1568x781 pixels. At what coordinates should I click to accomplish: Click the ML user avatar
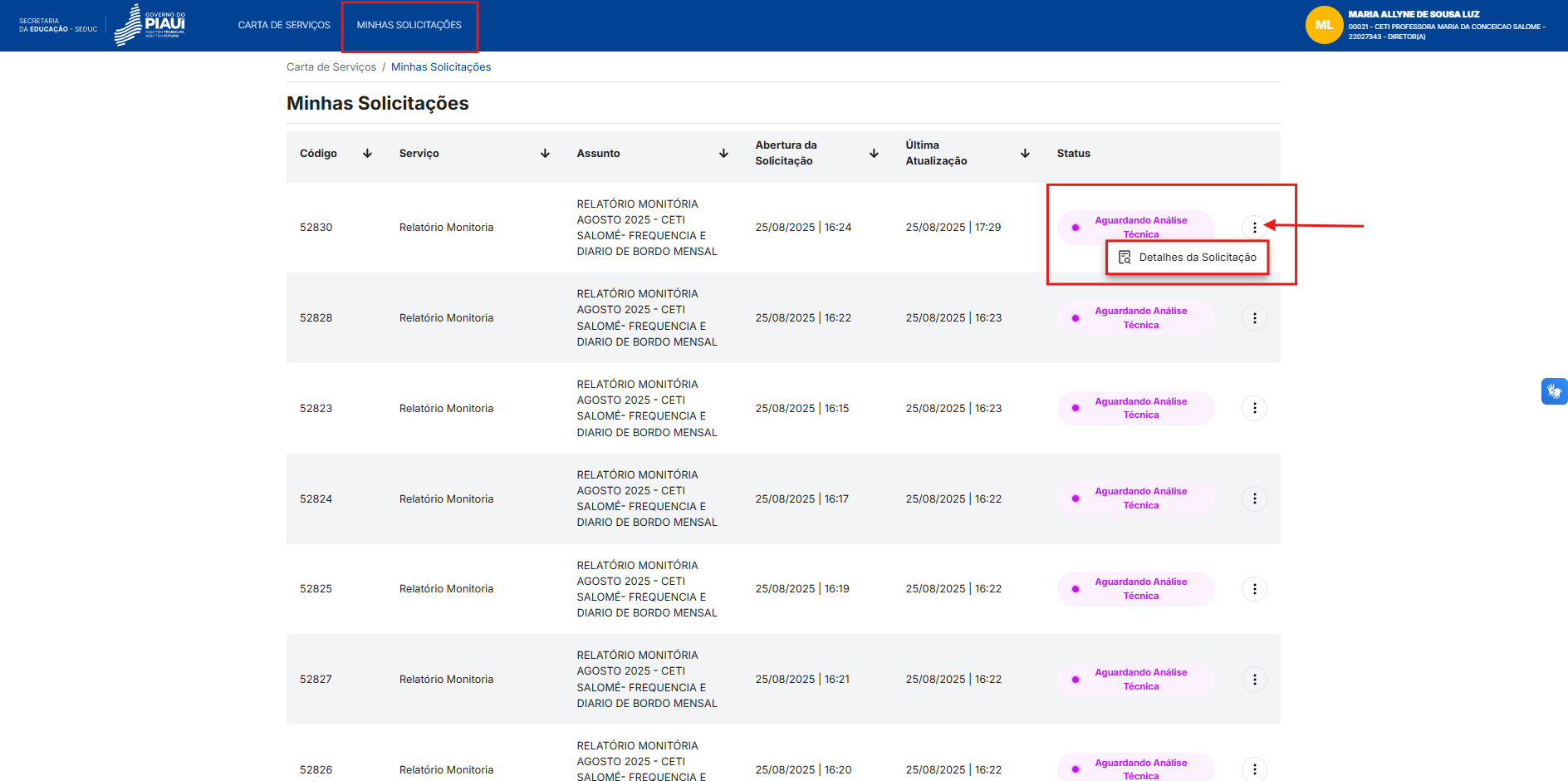coord(1324,25)
